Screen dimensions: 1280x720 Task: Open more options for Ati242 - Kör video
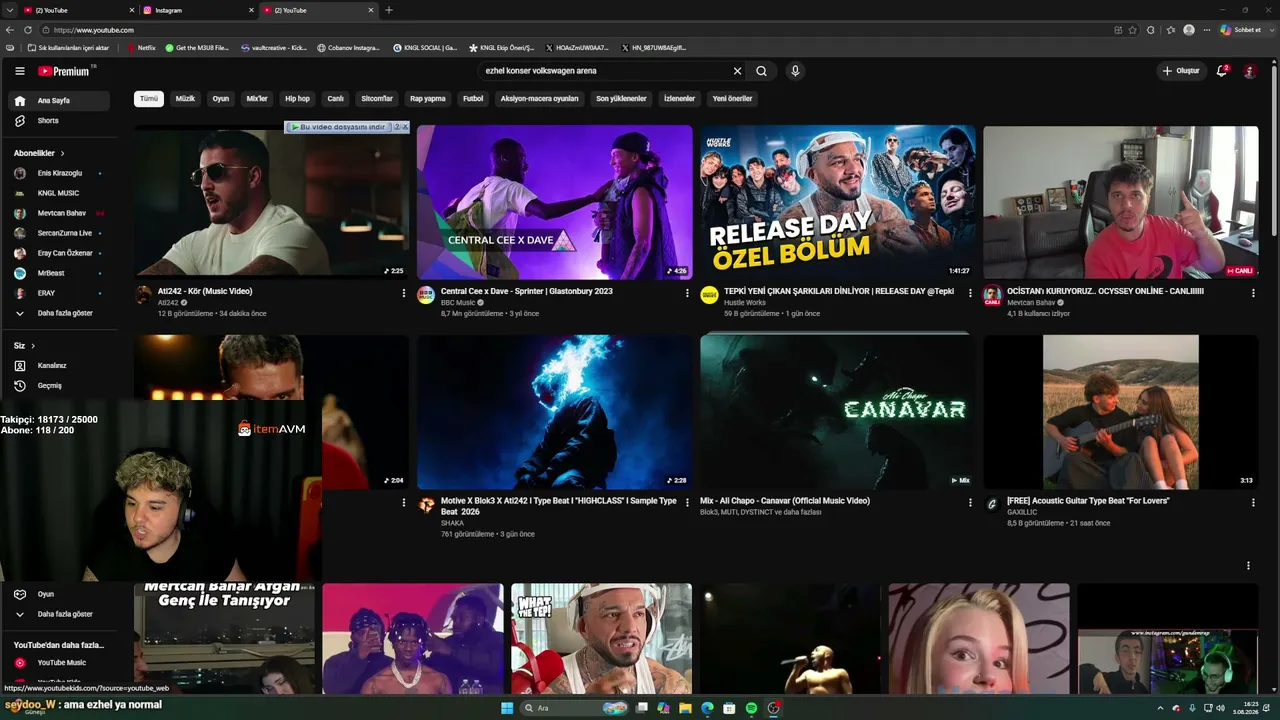(x=404, y=293)
